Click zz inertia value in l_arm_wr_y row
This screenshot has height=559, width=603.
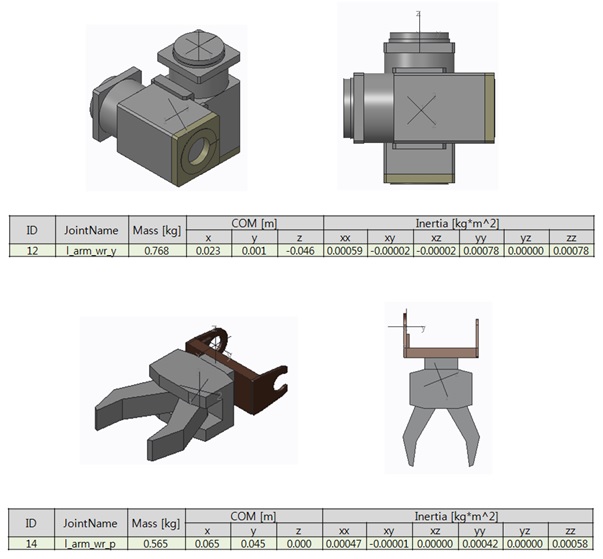pos(571,251)
